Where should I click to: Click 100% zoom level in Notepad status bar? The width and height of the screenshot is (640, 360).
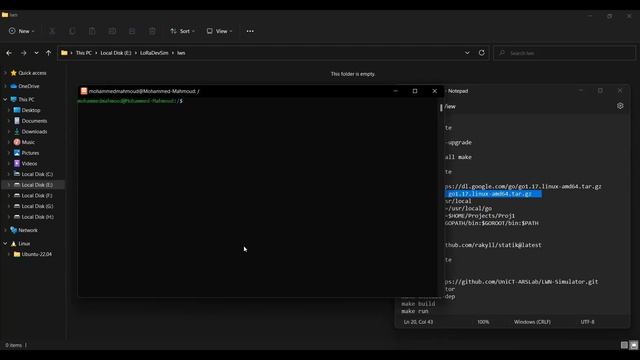coord(483,322)
